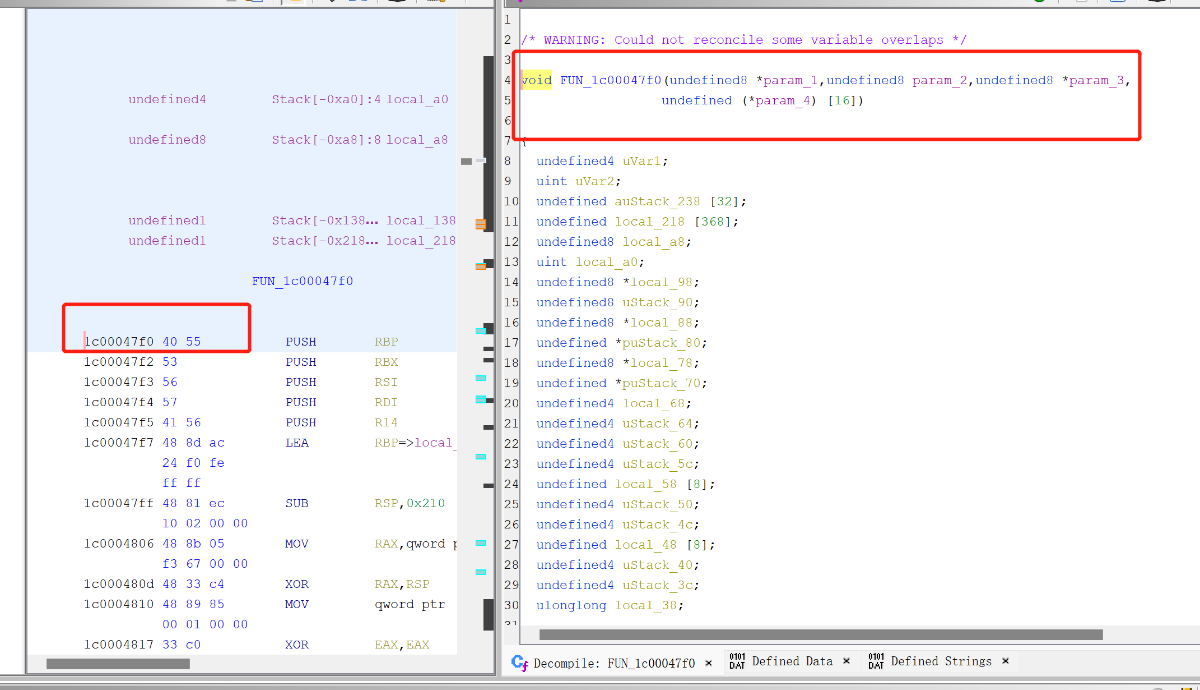Click the SUB mnemonic at 1c00047ff
The image size is (1200, 690).
[297, 503]
